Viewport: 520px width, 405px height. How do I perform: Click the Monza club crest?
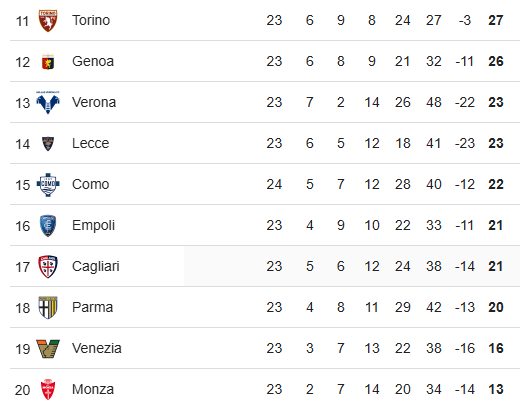tap(48, 389)
